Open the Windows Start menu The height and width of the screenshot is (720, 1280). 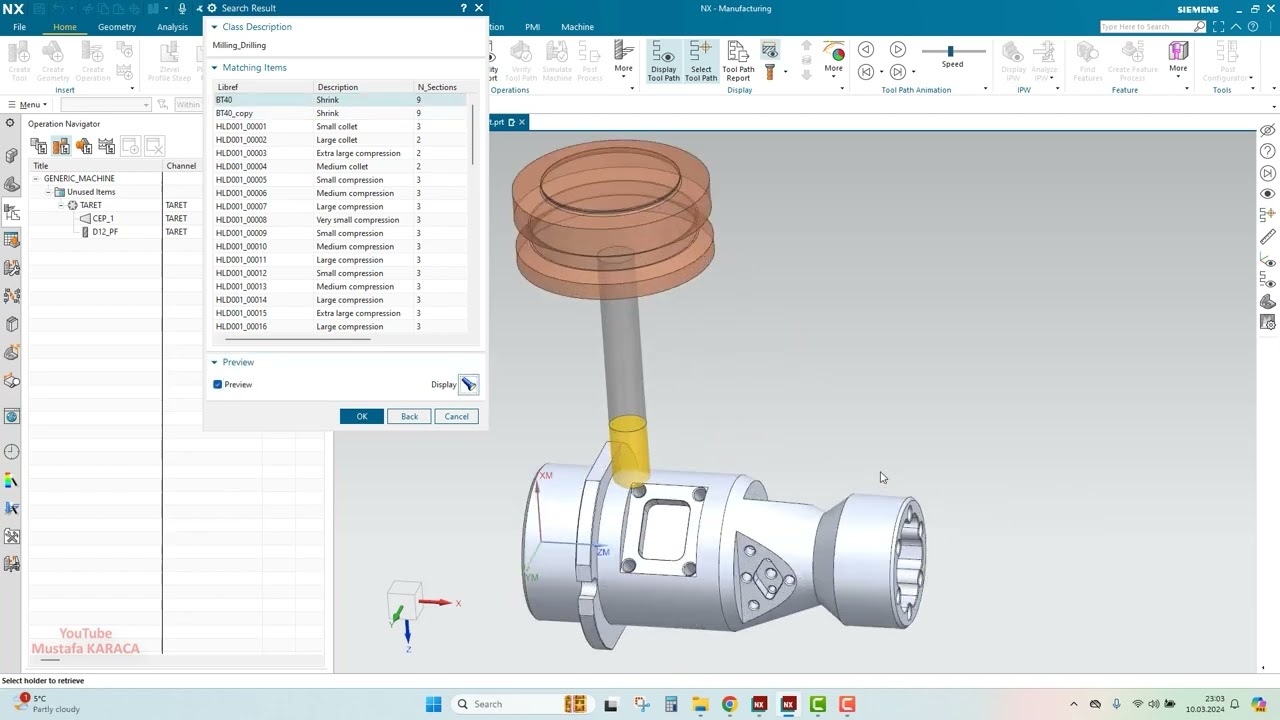[x=433, y=705]
